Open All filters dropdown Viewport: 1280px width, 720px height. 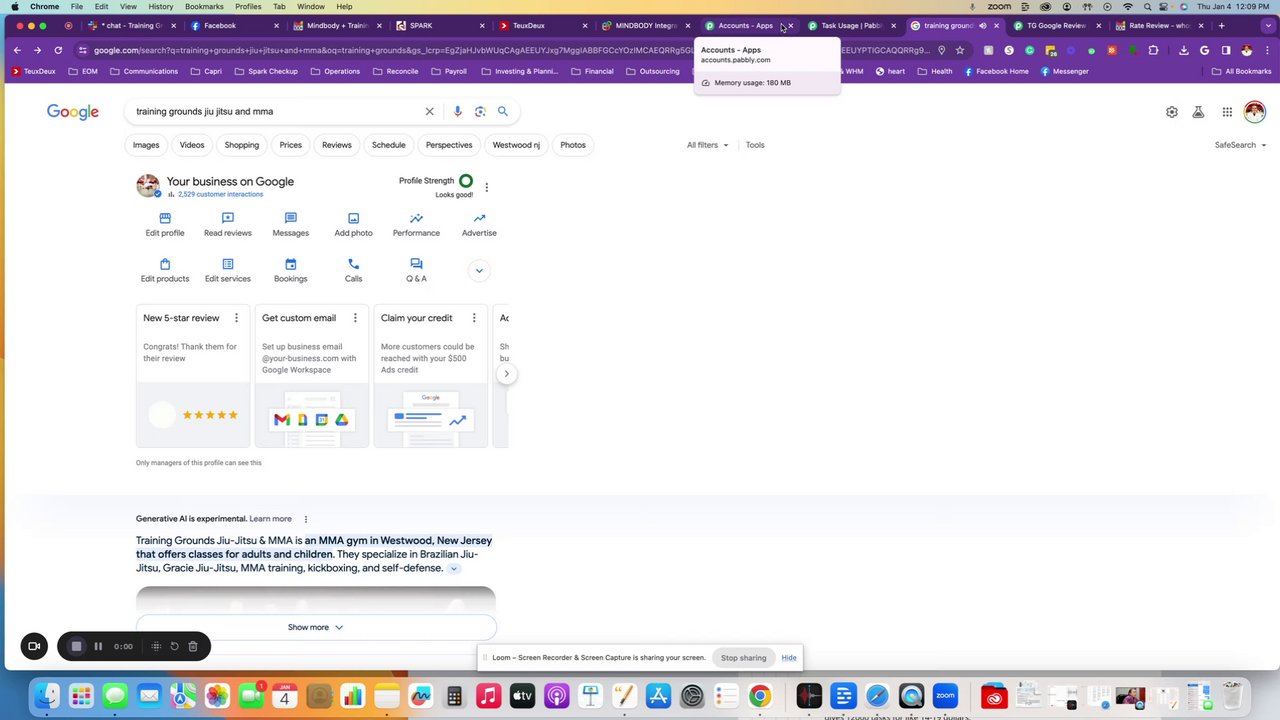click(708, 145)
